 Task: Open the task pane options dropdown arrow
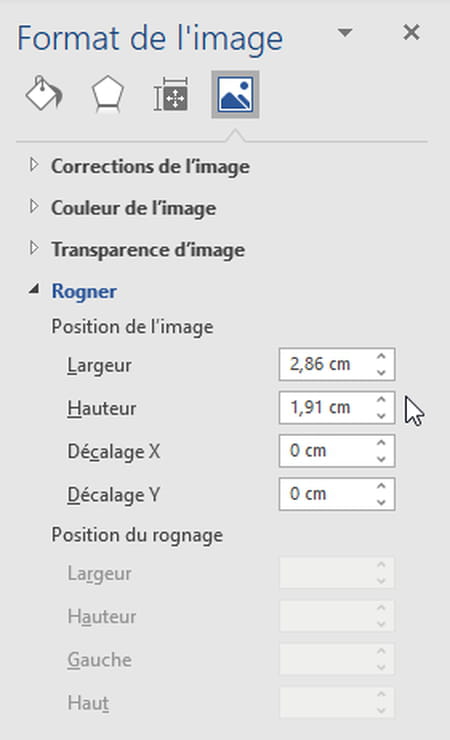point(345,33)
